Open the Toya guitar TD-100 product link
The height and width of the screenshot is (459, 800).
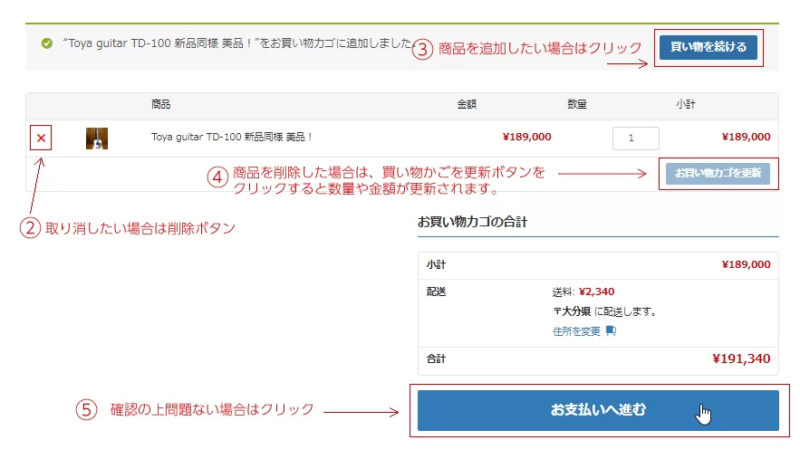click(x=232, y=137)
